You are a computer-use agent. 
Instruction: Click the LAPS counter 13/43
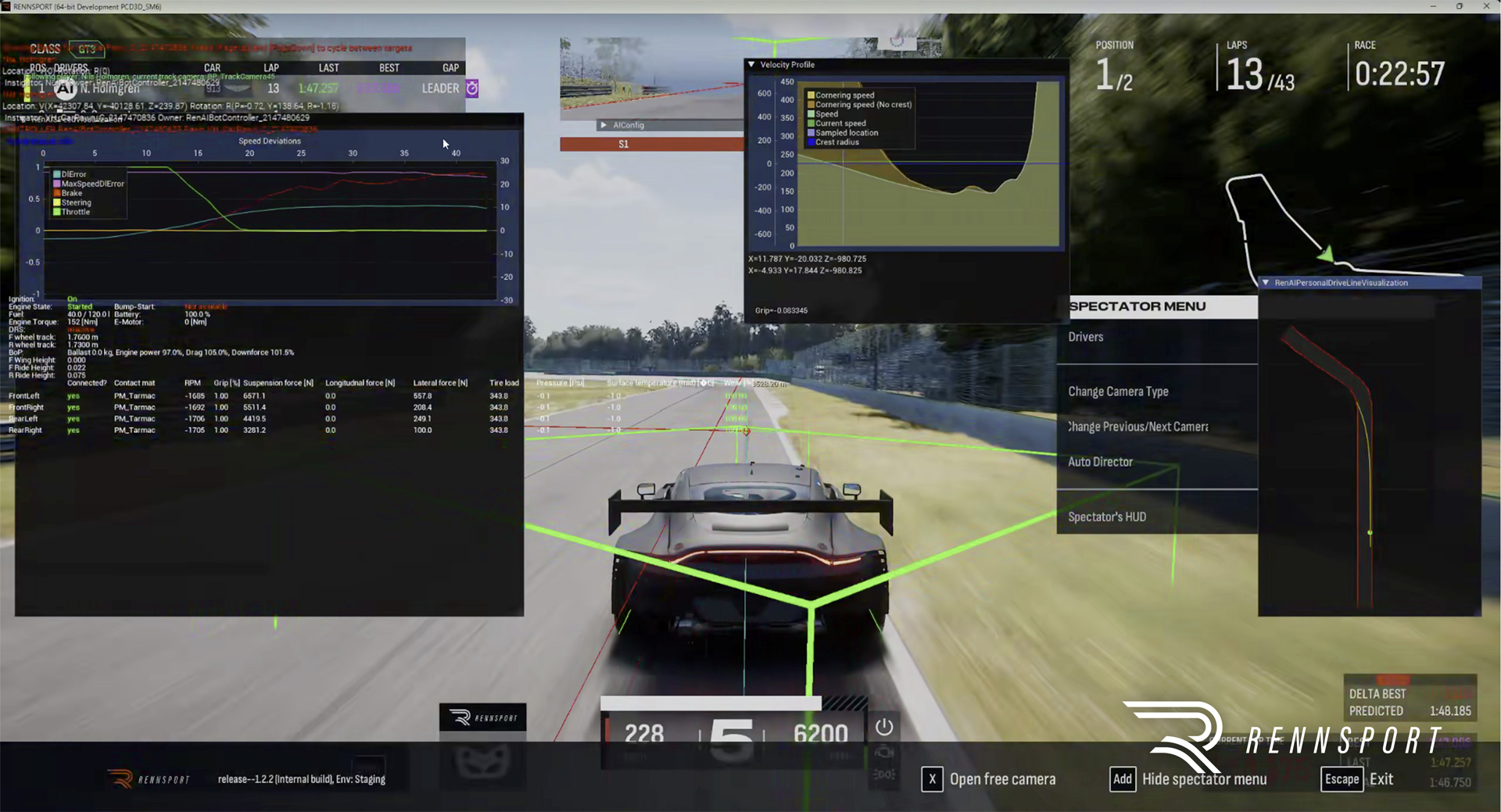click(x=1259, y=75)
